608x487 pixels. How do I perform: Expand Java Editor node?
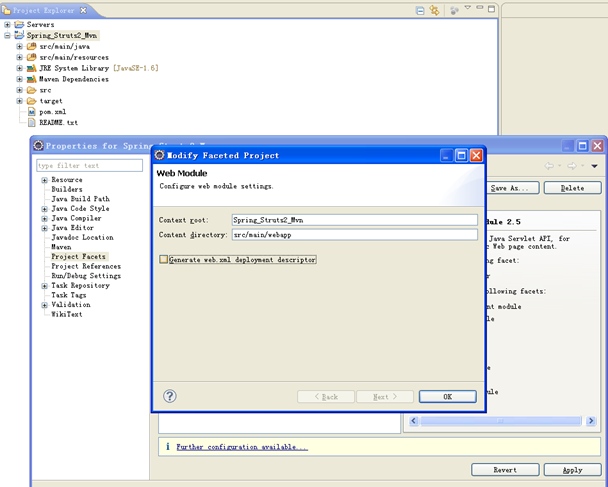(x=45, y=228)
